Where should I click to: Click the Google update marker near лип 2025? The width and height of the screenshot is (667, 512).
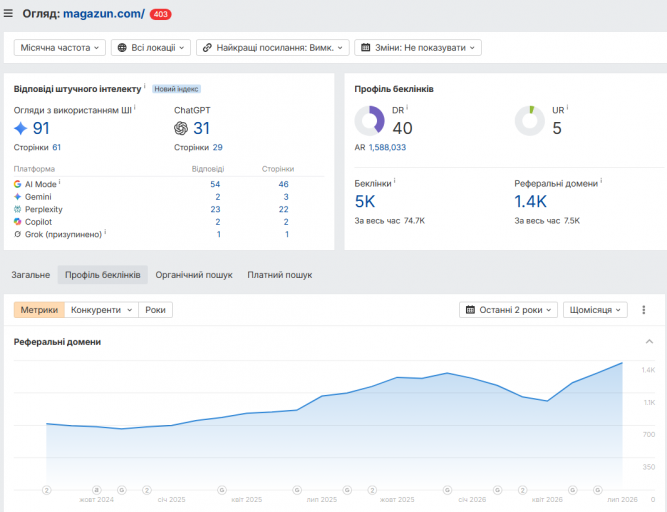coord(297,490)
